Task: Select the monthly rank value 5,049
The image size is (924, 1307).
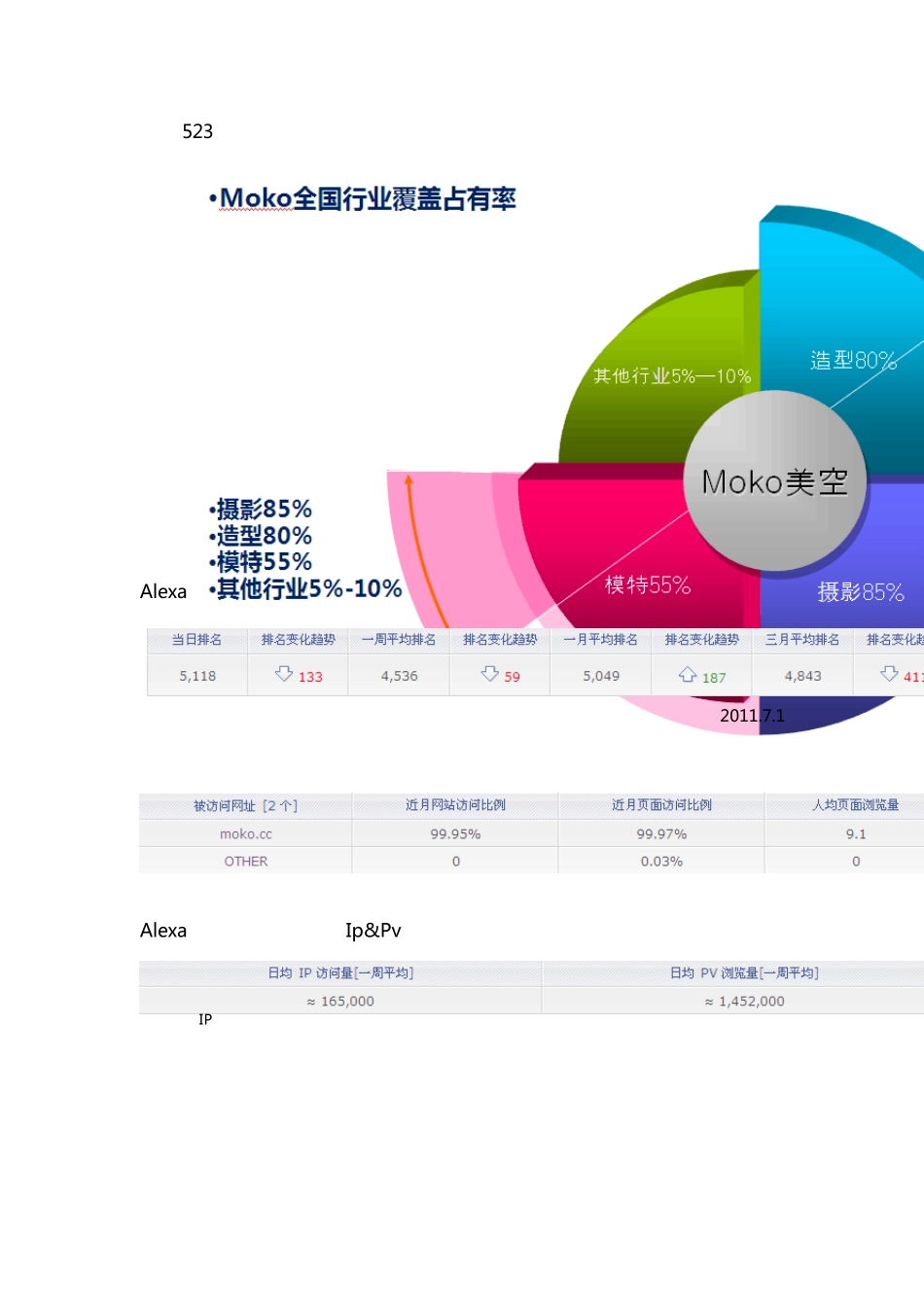Action: pyautogui.click(x=601, y=676)
